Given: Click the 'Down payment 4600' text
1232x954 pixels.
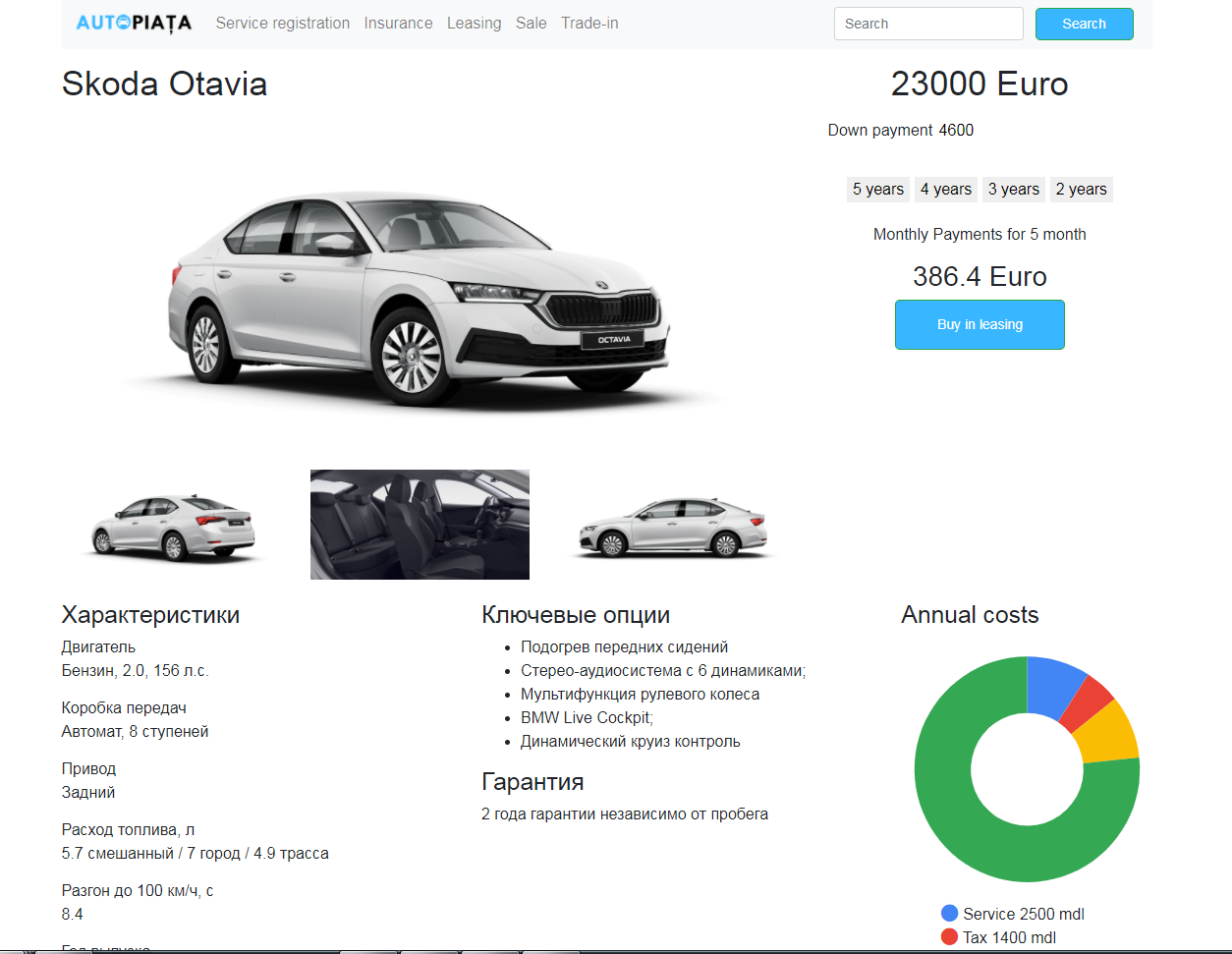Looking at the screenshot, I should [901, 130].
